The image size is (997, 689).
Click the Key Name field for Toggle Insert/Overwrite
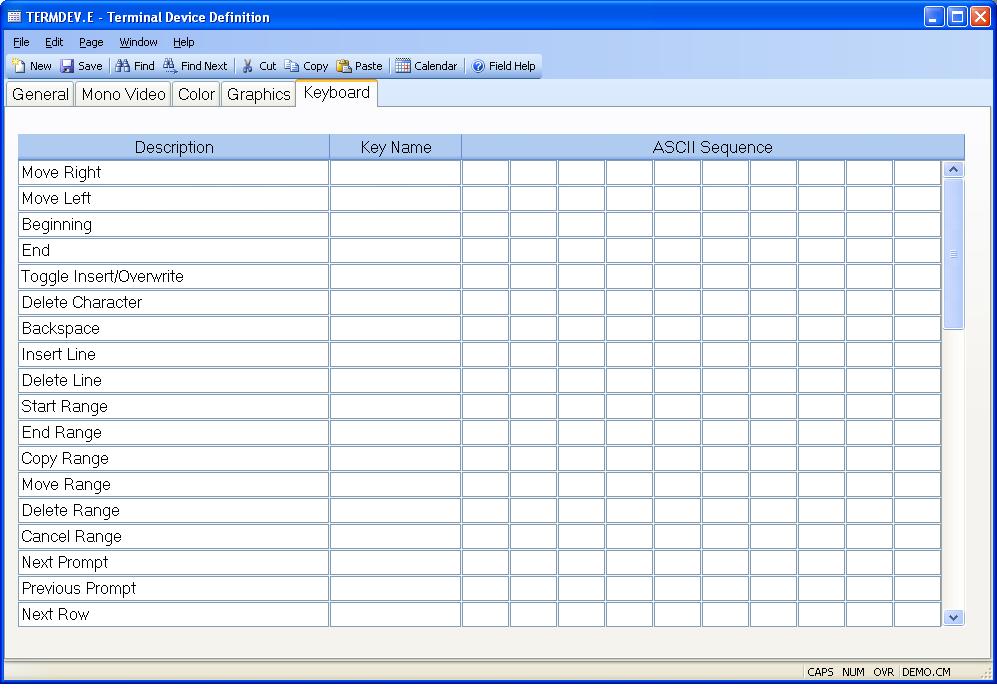tap(395, 277)
